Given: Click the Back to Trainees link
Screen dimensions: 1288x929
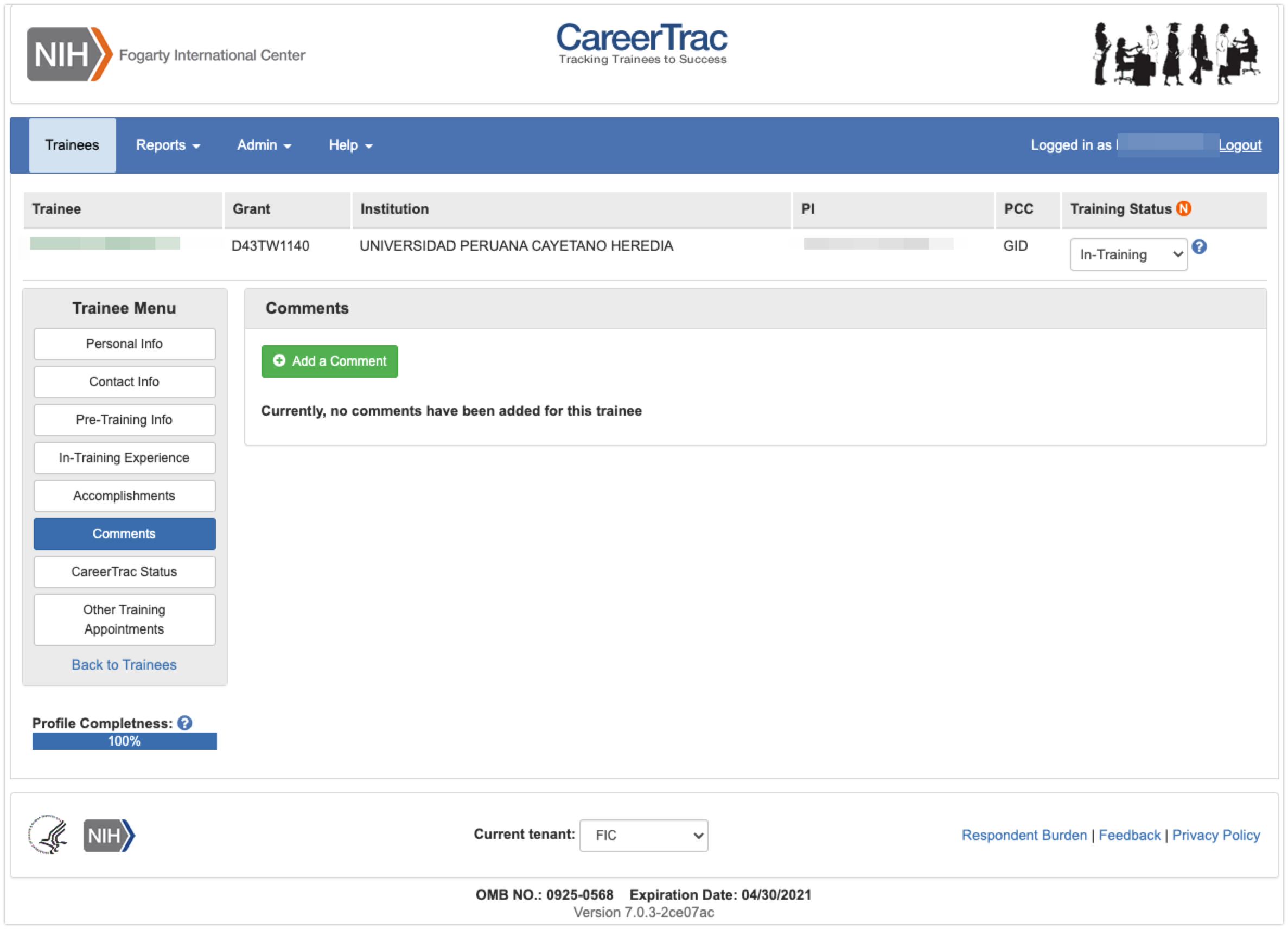Looking at the screenshot, I should (x=124, y=664).
